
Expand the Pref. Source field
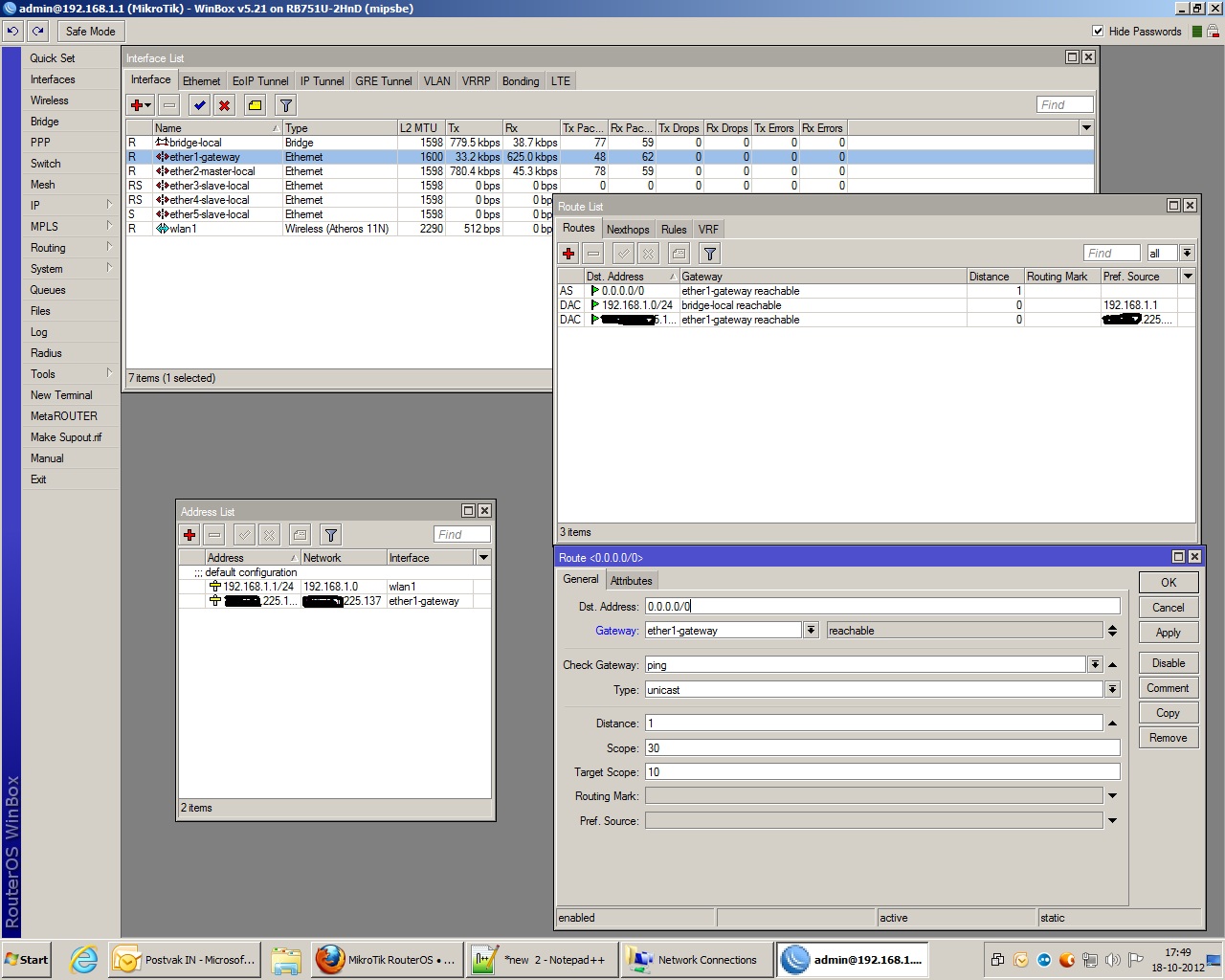[x=1112, y=821]
